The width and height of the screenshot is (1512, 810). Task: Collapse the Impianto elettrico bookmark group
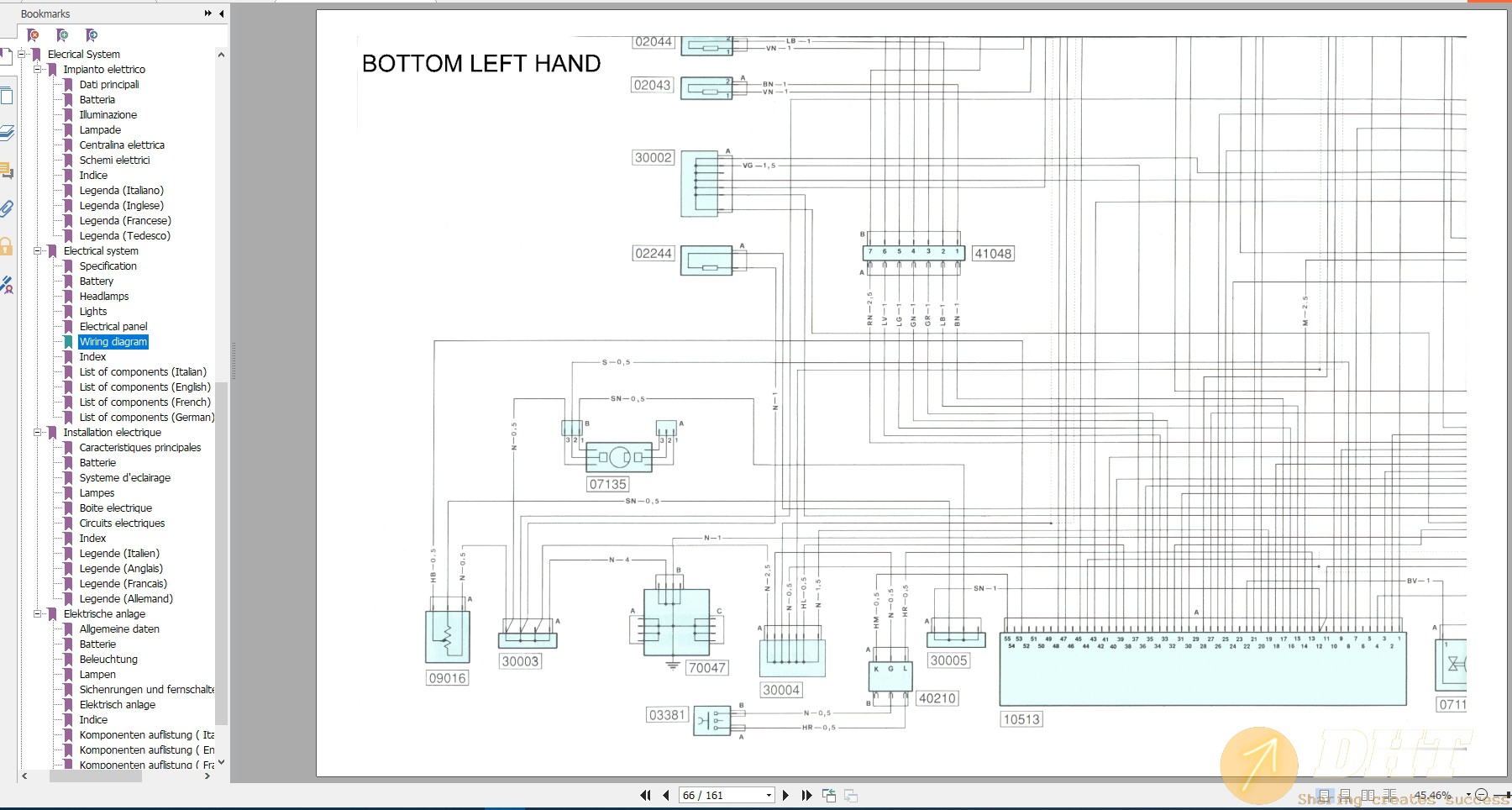tap(38, 69)
